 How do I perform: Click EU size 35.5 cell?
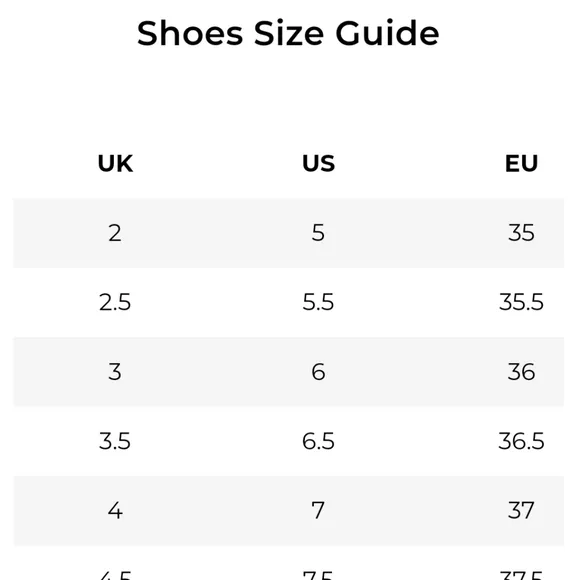coord(521,302)
